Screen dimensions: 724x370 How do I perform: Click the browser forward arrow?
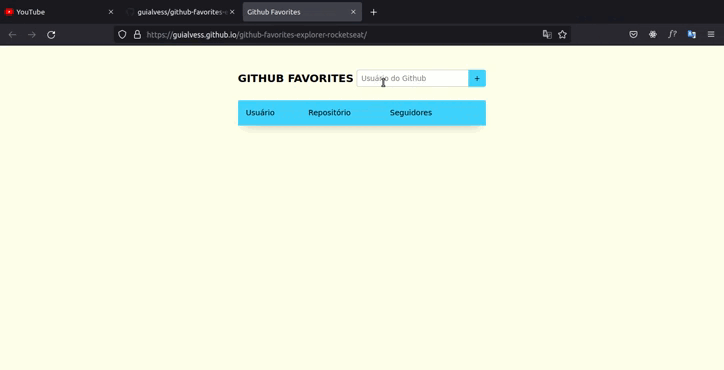point(31,35)
